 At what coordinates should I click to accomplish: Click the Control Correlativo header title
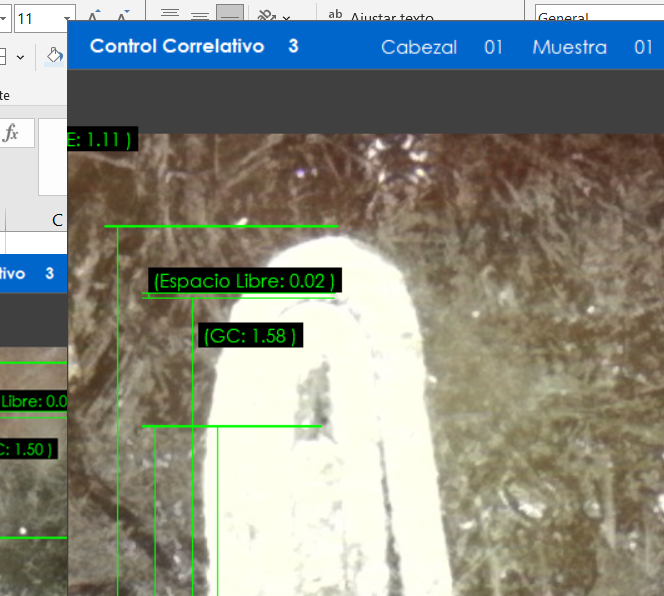(177, 47)
